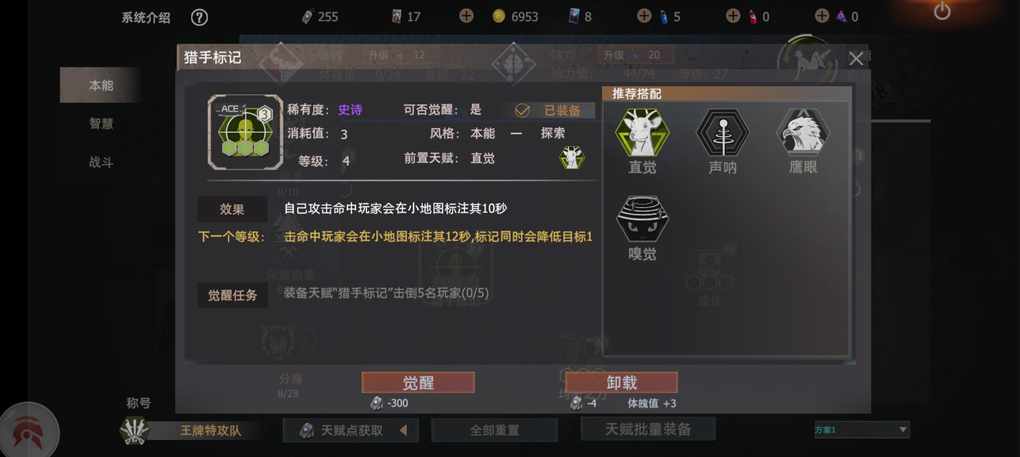Close the 猎手标记 dialog
The height and width of the screenshot is (457, 1020).
[855, 59]
